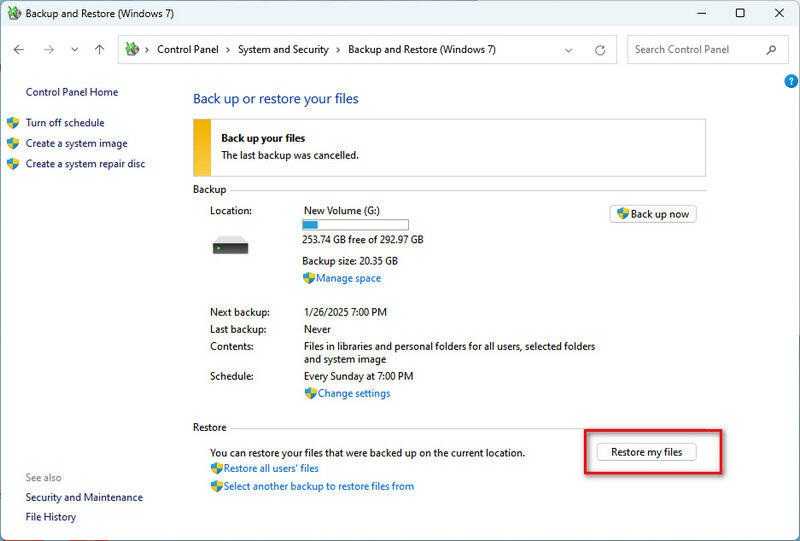Image resolution: width=800 pixels, height=541 pixels.
Task: Click the G: drive icon
Action: point(231,245)
